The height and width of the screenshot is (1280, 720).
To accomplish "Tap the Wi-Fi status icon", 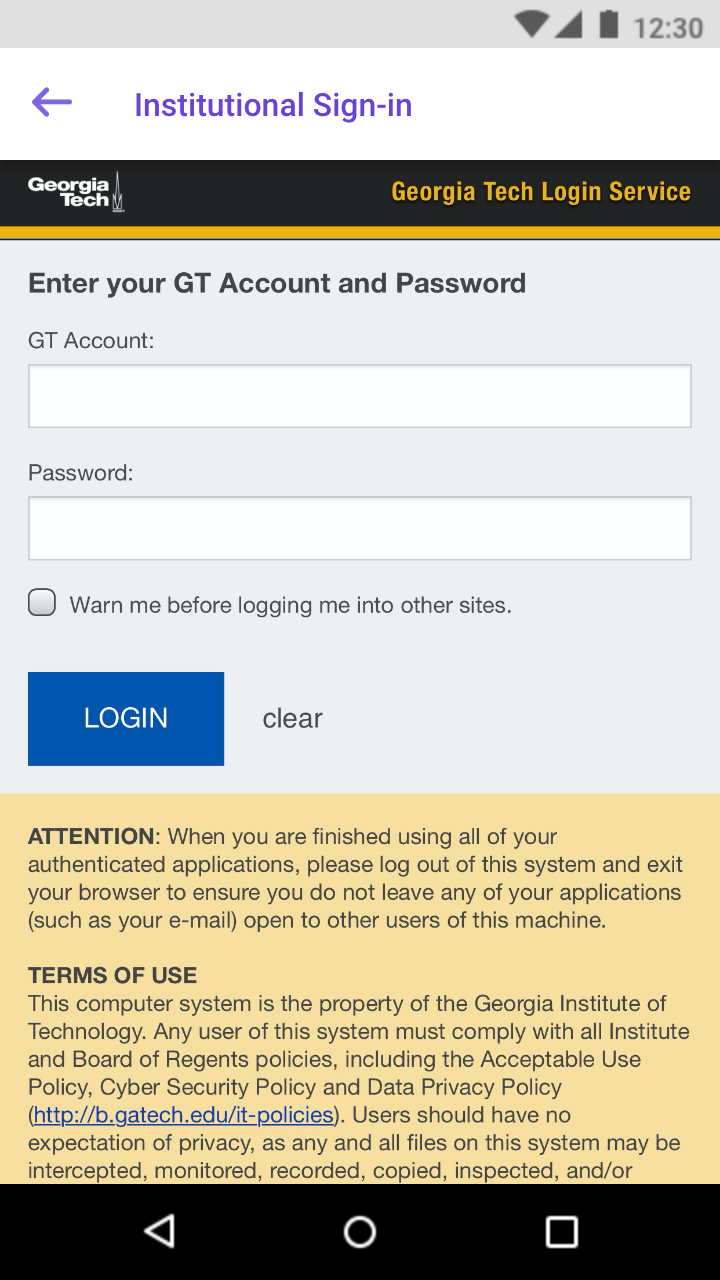I will 533,25.
